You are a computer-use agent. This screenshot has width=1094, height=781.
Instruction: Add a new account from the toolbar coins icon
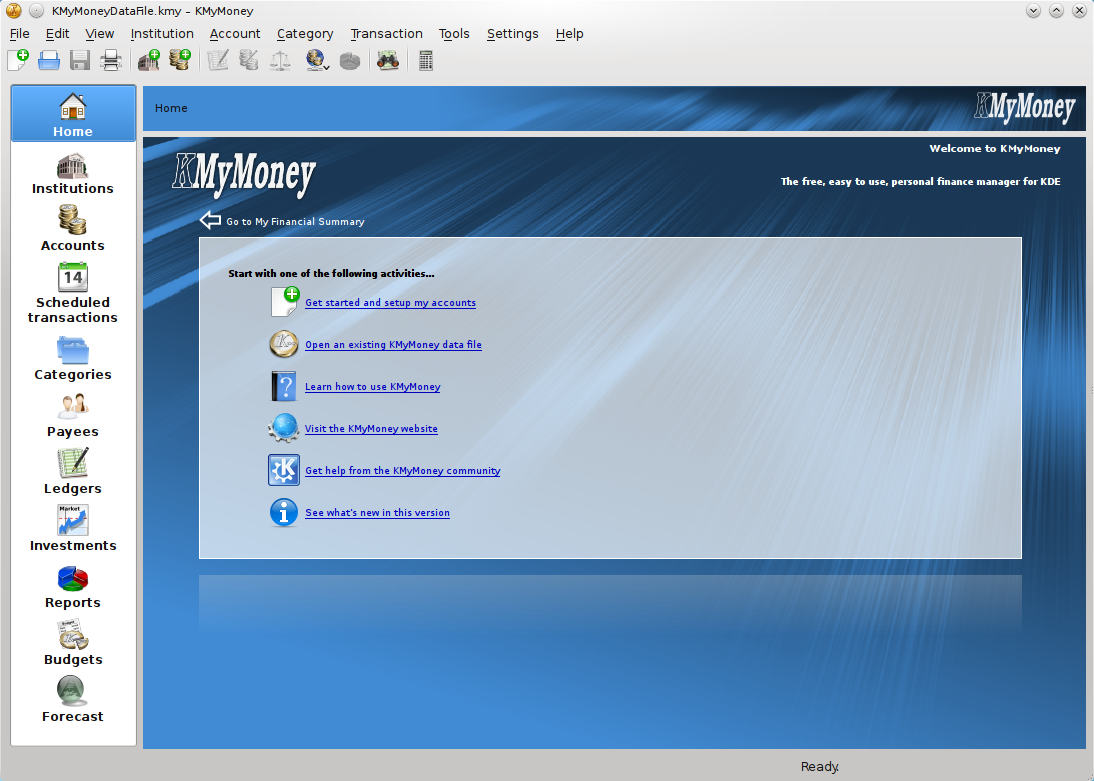179,61
